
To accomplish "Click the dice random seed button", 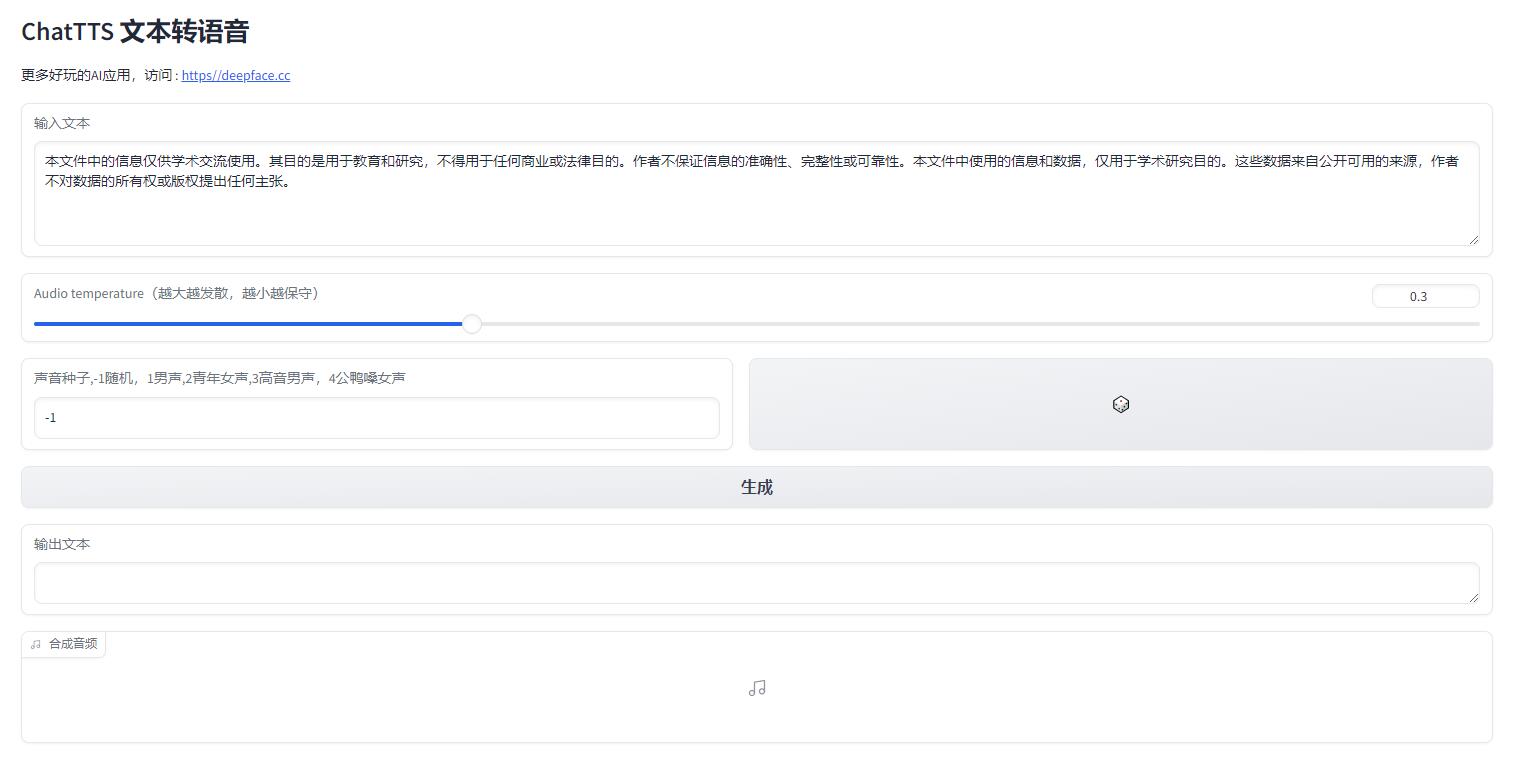I will [1120, 404].
